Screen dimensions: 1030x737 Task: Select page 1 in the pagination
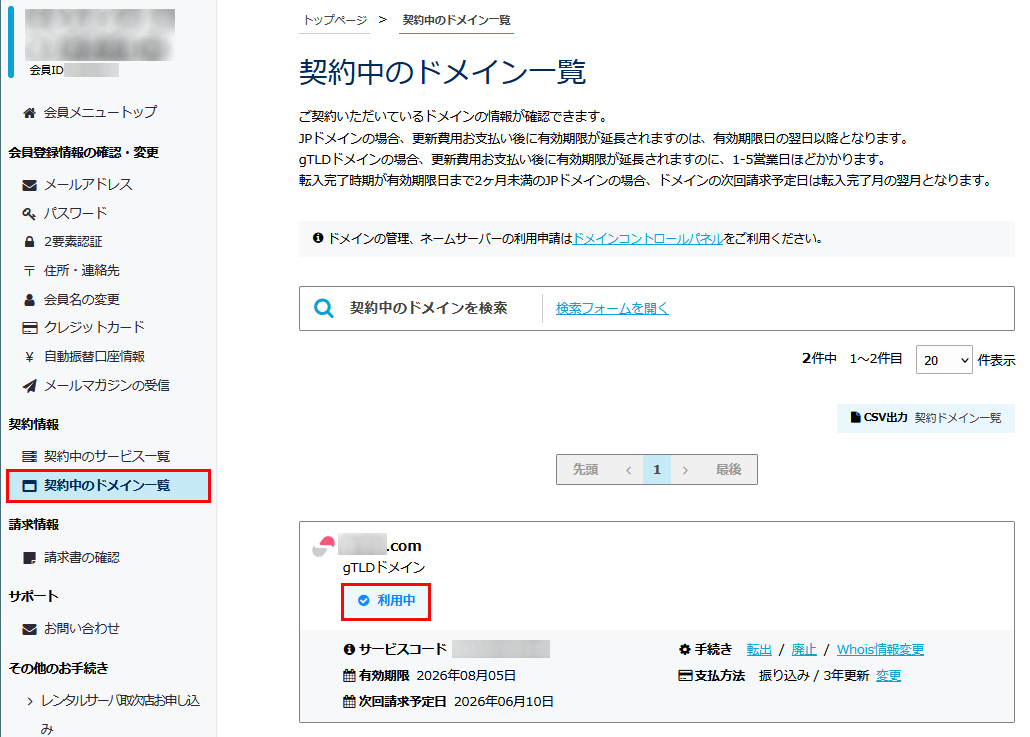[657, 470]
